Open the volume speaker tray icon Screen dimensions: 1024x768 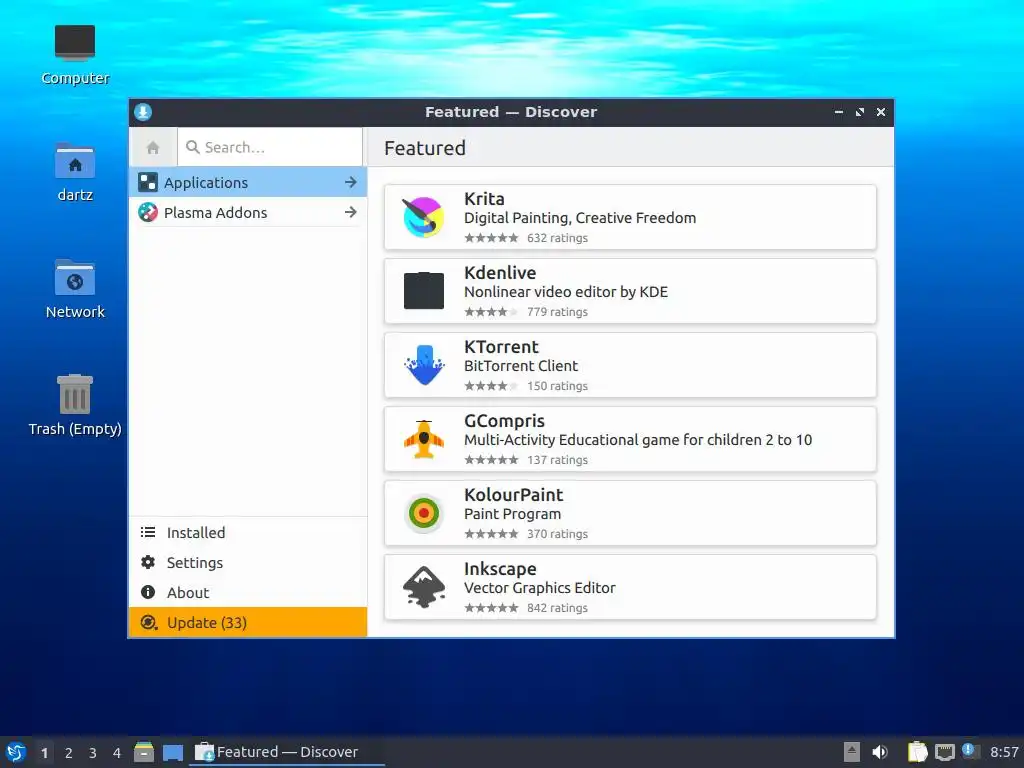(x=880, y=752)
